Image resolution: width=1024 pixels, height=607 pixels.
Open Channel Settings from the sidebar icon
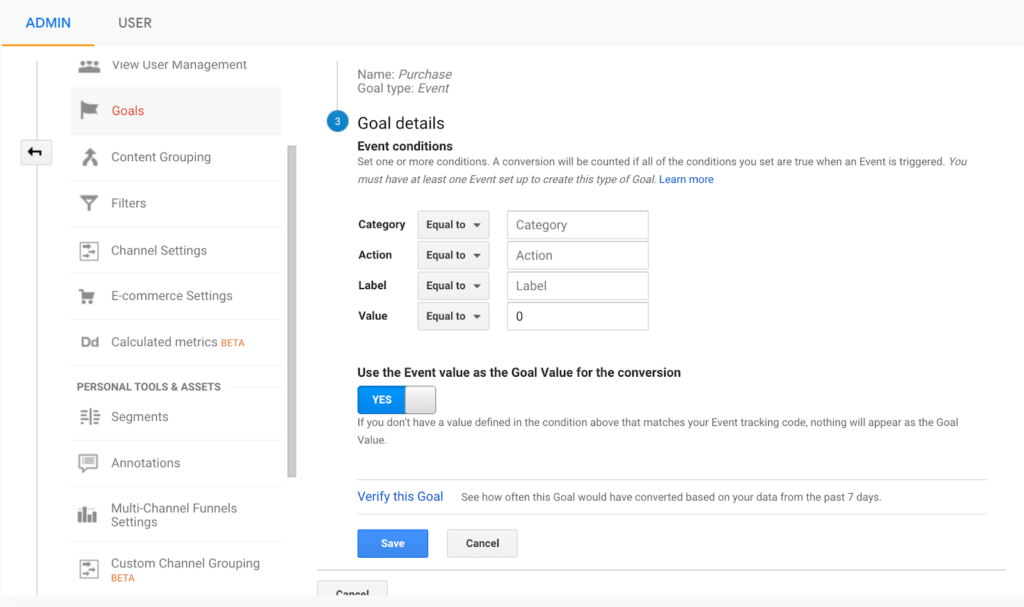pos(90,249)
